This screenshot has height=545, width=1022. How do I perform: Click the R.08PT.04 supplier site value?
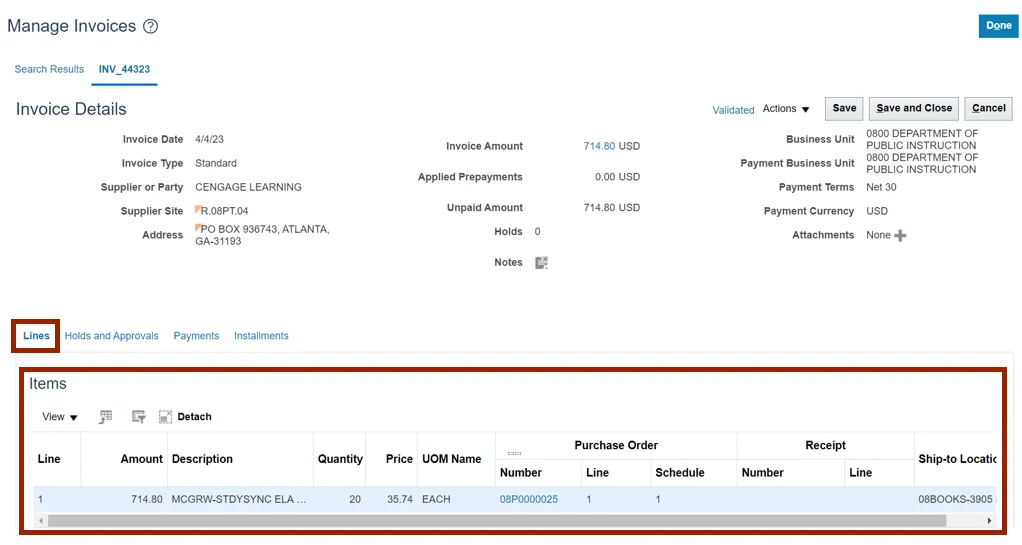(x=224, y=211)
